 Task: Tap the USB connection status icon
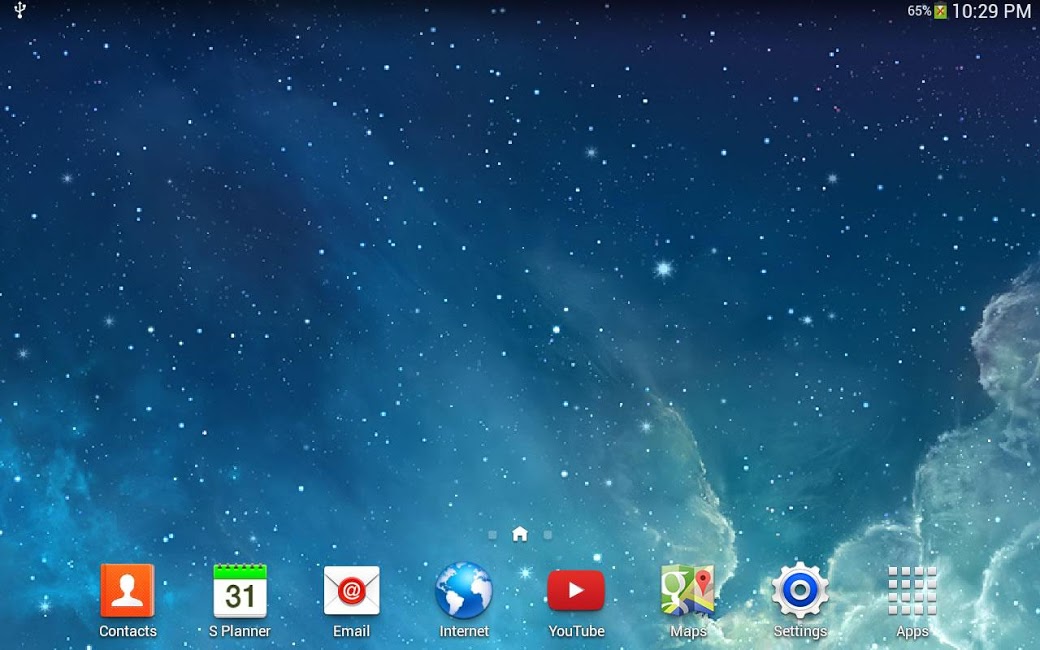[19, 11]
